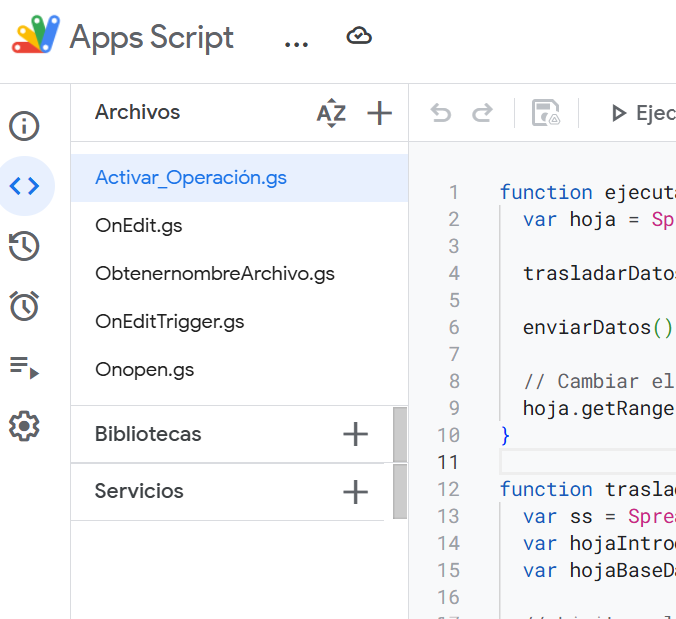
Task: Click the Redo arrow in toolbar
Action: pos(482,113)
